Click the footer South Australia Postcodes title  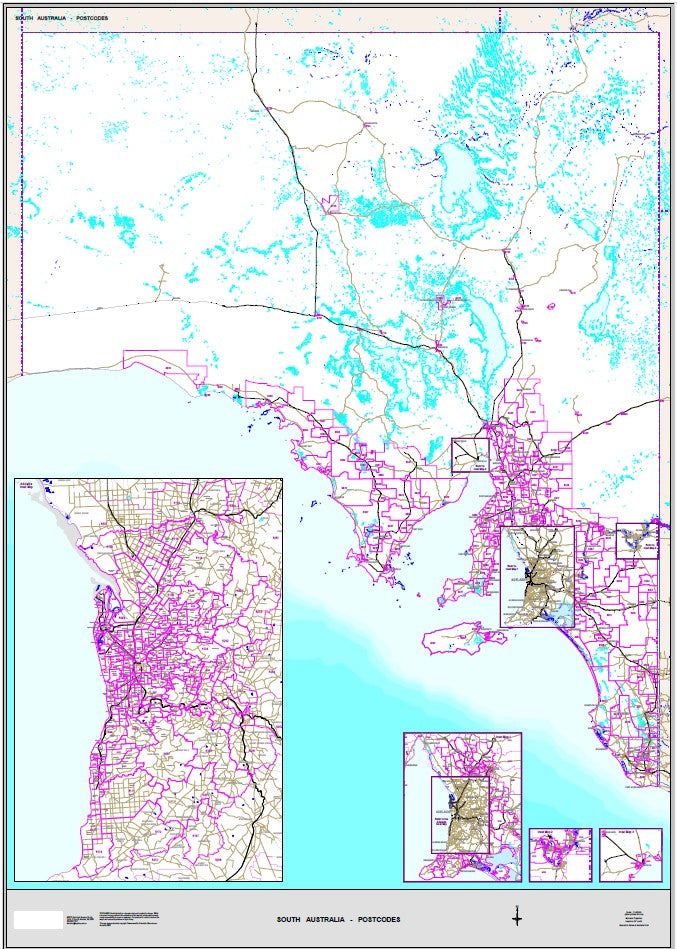click(x=339, y=919)
